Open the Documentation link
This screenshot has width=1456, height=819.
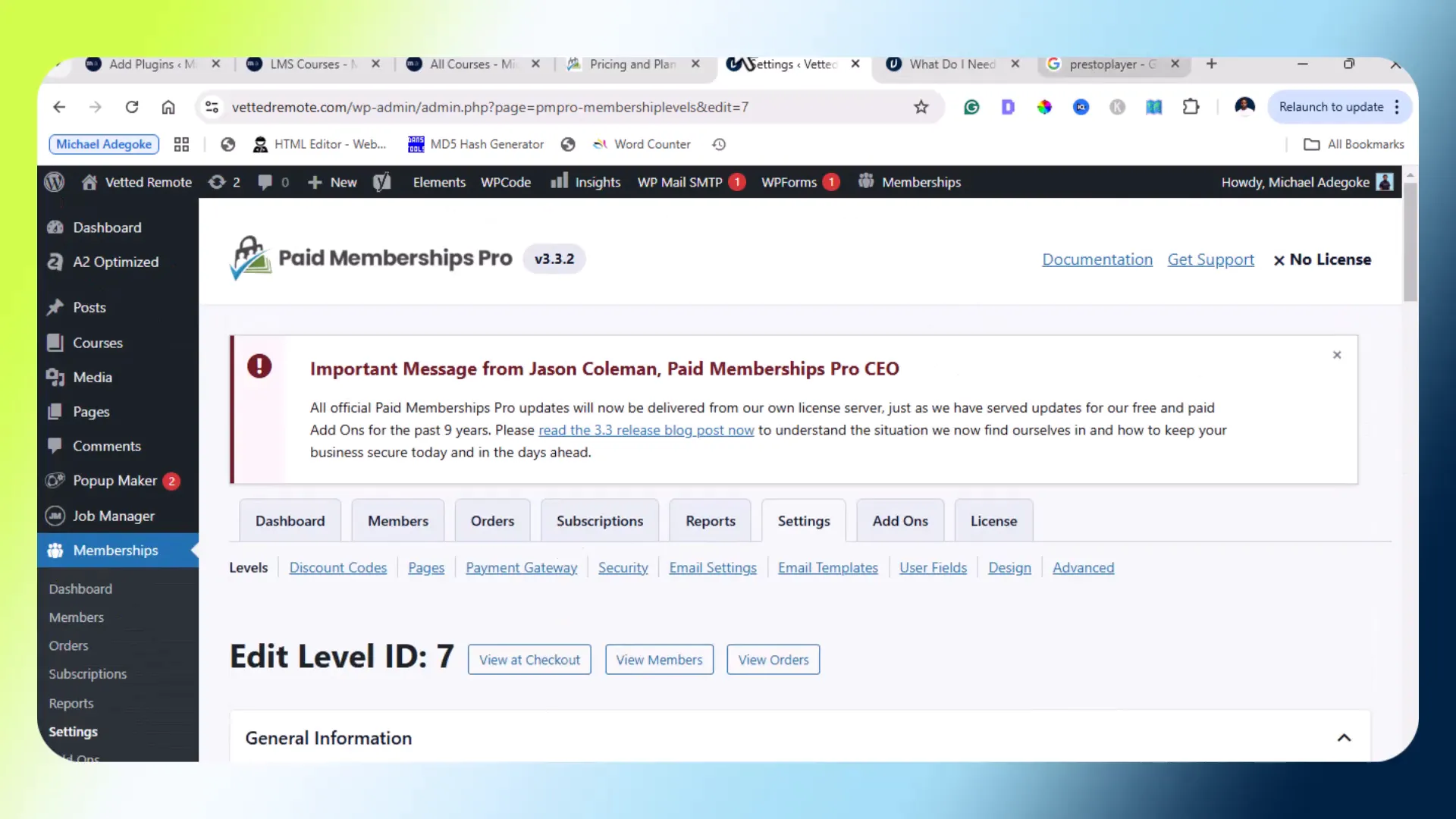[x=1097, y=259]
